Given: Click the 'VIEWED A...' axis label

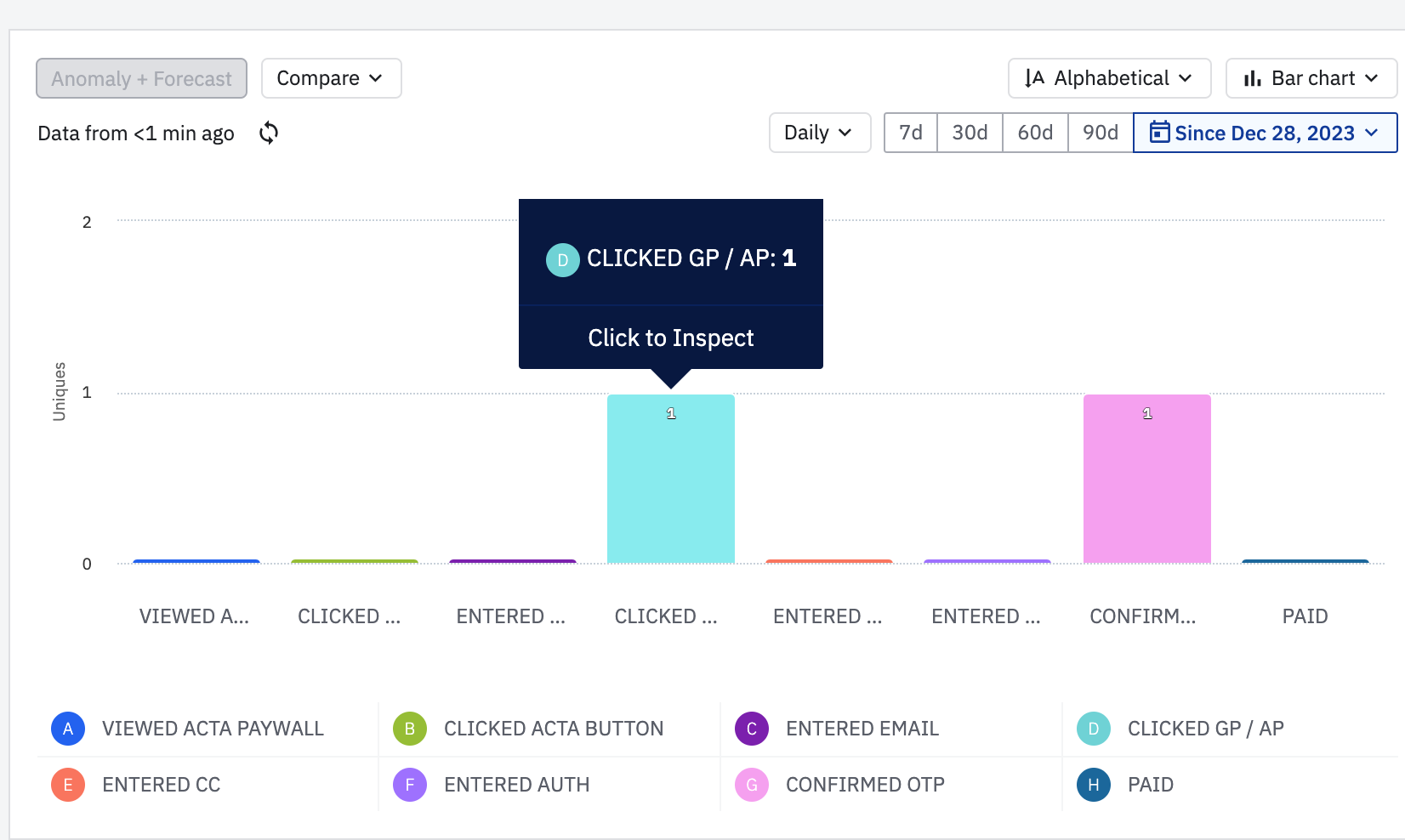Looking at the screenshot, I should click(195, 616).
